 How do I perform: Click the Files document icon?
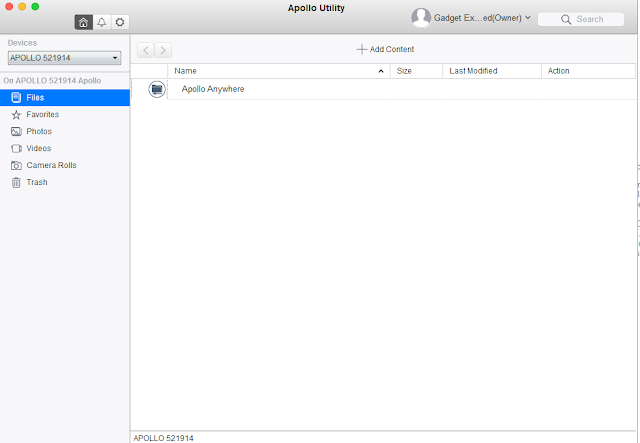click(x=16, y=98)
